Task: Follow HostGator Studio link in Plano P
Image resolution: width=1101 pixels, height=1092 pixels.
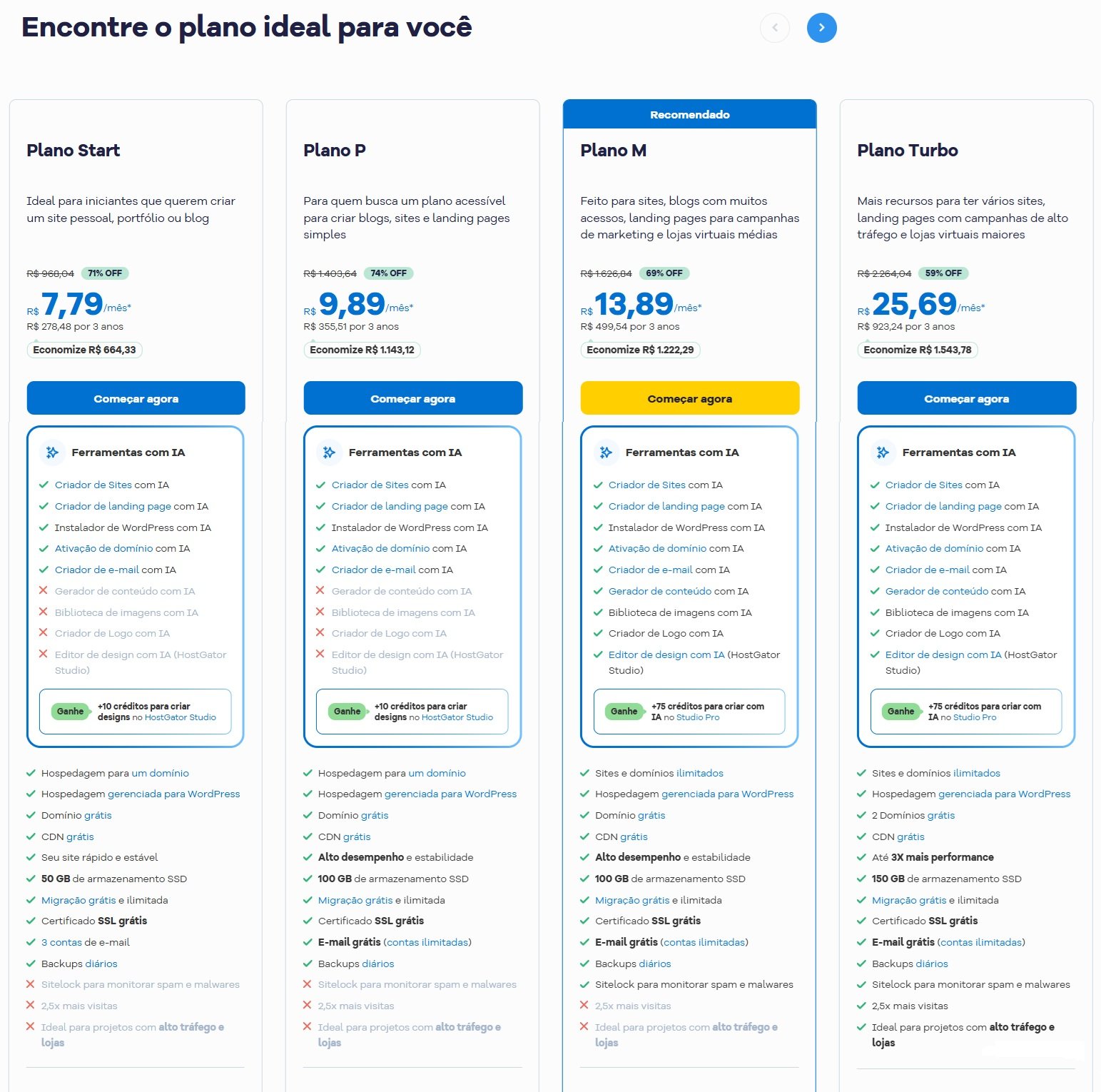Action: tap(457, 717)
